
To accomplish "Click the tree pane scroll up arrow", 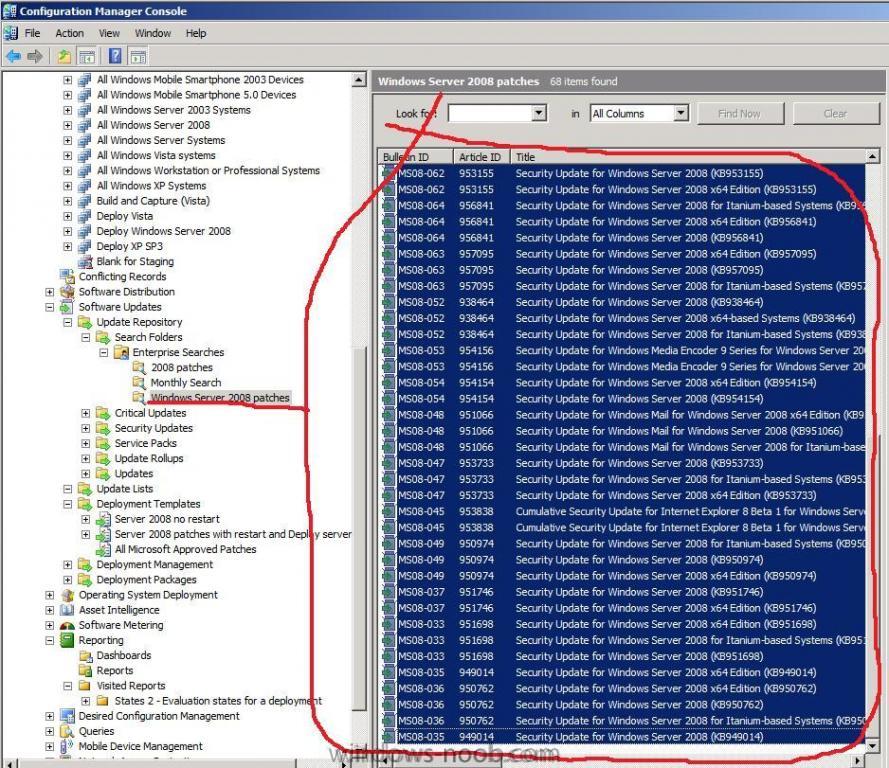I will point(359,80).
